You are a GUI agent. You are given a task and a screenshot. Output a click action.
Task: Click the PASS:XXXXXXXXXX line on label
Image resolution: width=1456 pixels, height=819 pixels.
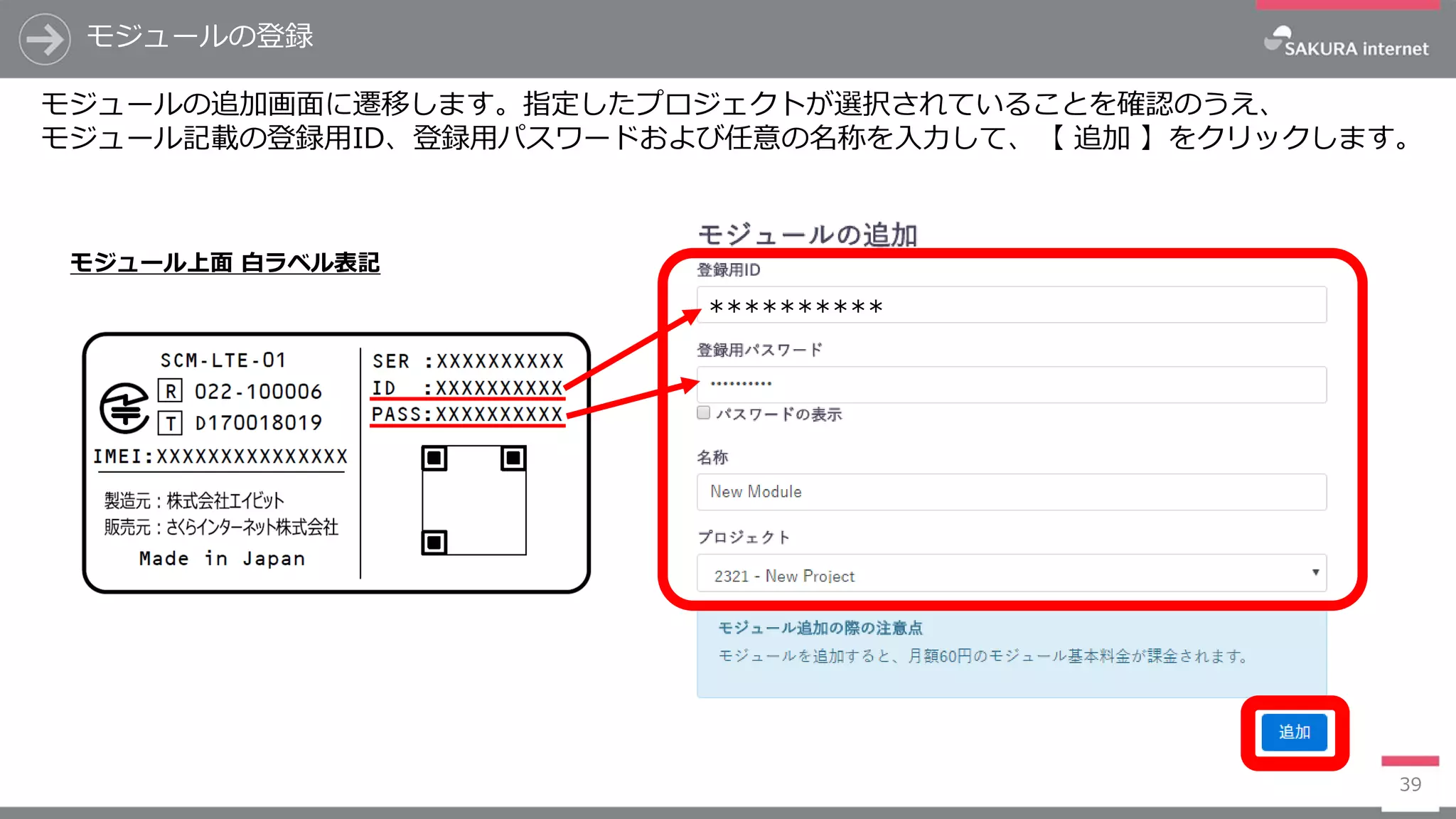tap(468, 414)
